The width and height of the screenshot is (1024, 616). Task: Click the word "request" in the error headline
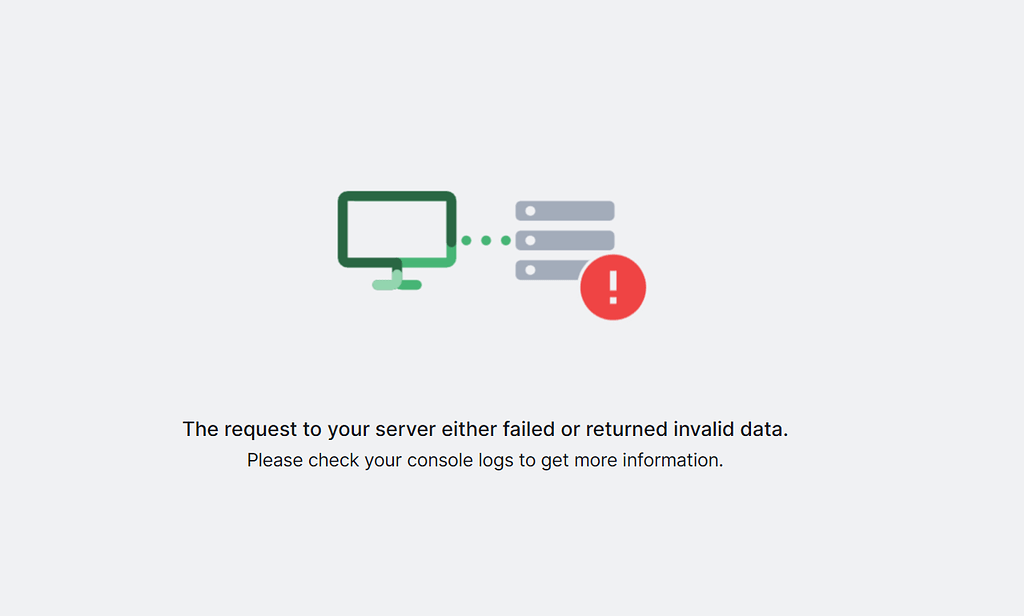(260, 430)
